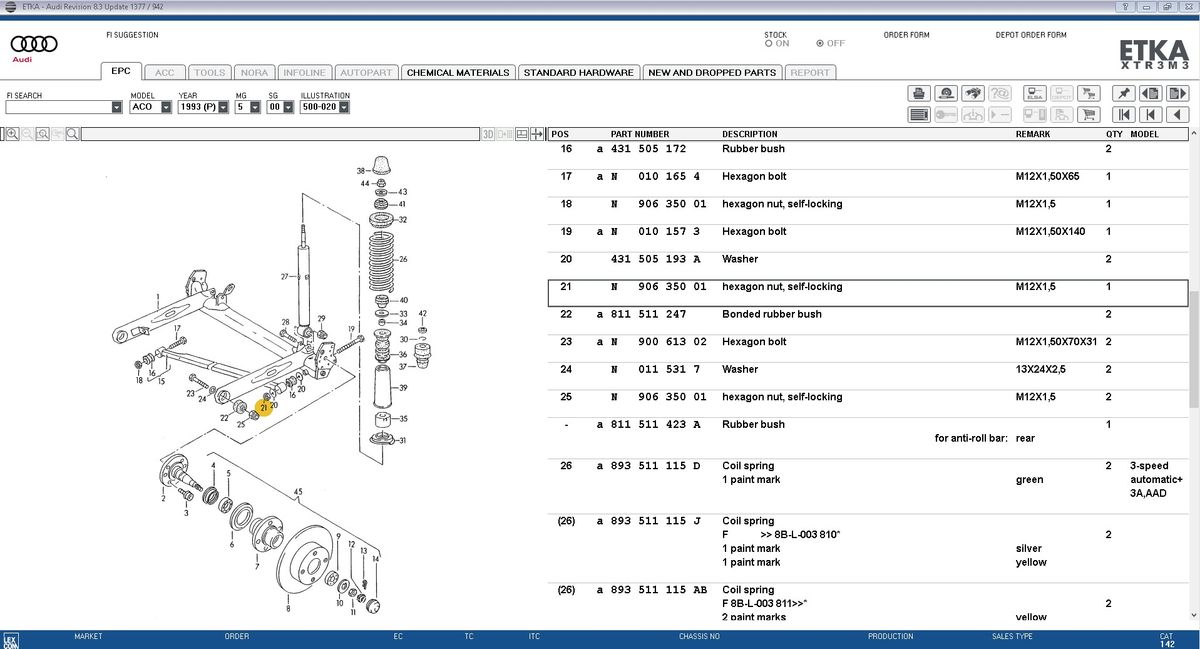Go to previous page icon with left arrow

[x=1151, y=93]
